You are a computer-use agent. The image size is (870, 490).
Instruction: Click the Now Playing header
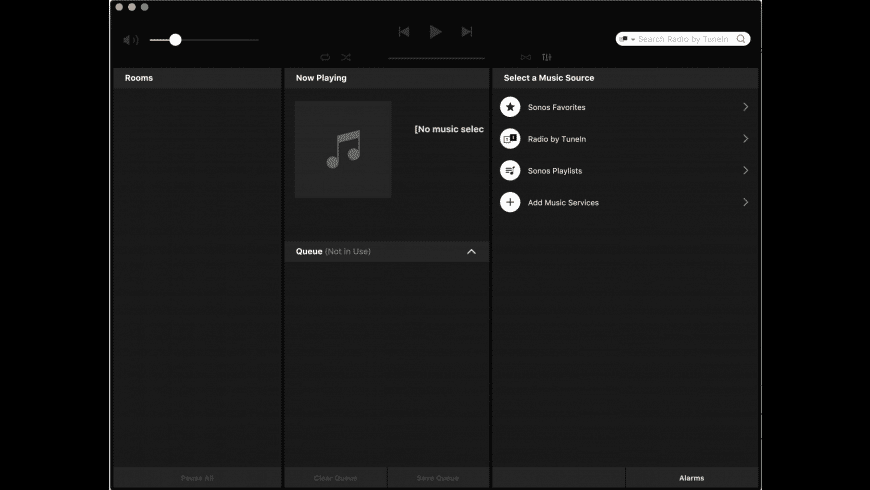[x=387, y=78]
